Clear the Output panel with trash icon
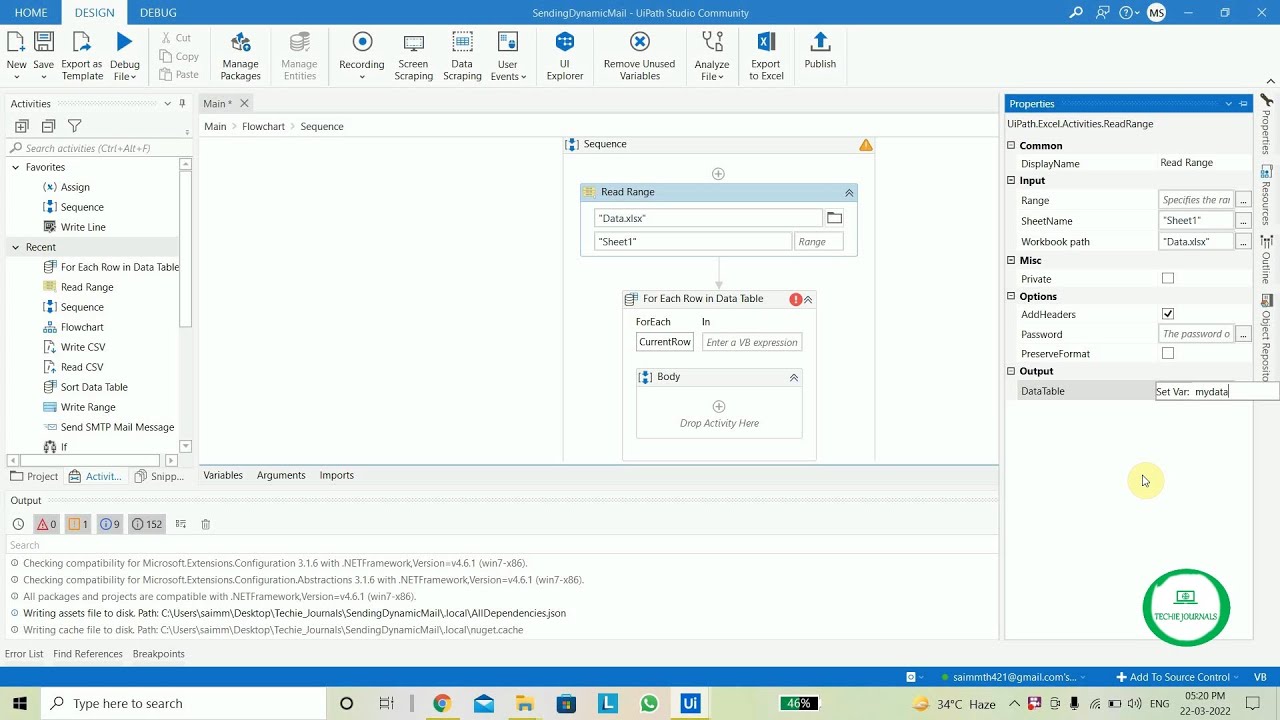The height and width of the screenshot is (720, 1280). click(x=205, y=524)
